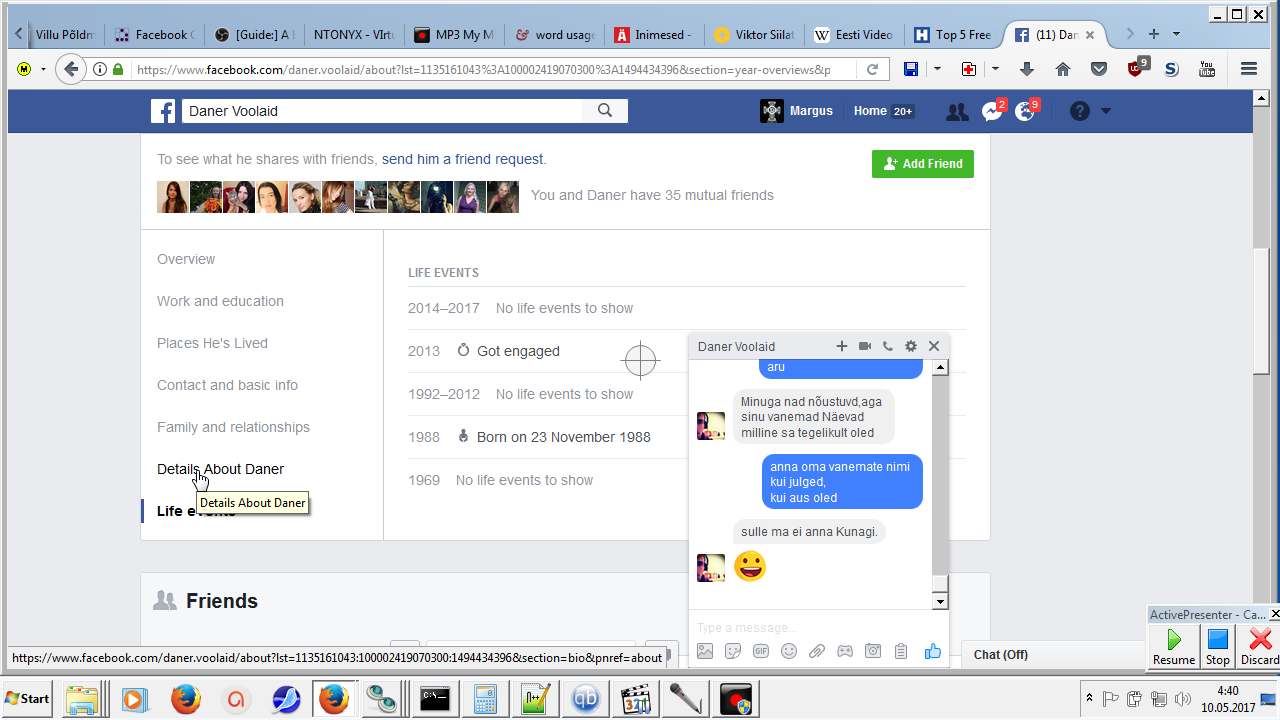Take a photo with the chat camera icon
The height and width of the screenshot is (720, 1280).
tap(873, 651)
